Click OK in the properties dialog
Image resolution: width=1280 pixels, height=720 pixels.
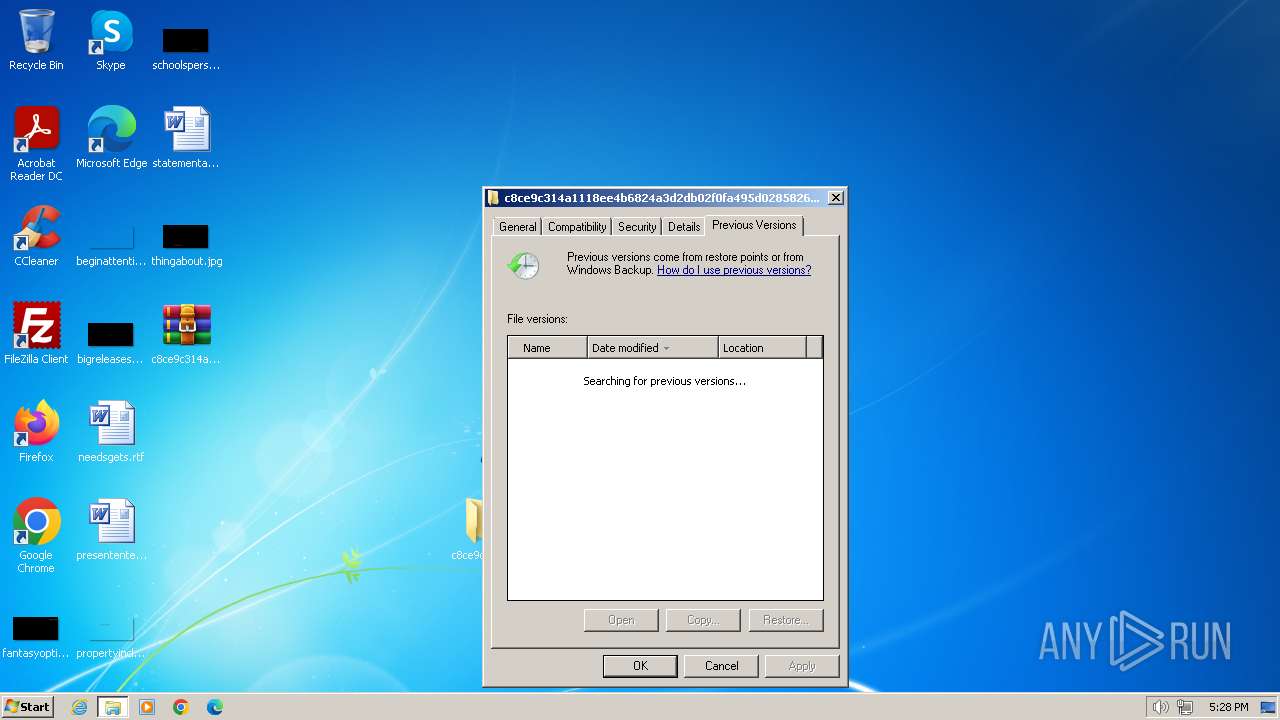click(x=640, y=666)
